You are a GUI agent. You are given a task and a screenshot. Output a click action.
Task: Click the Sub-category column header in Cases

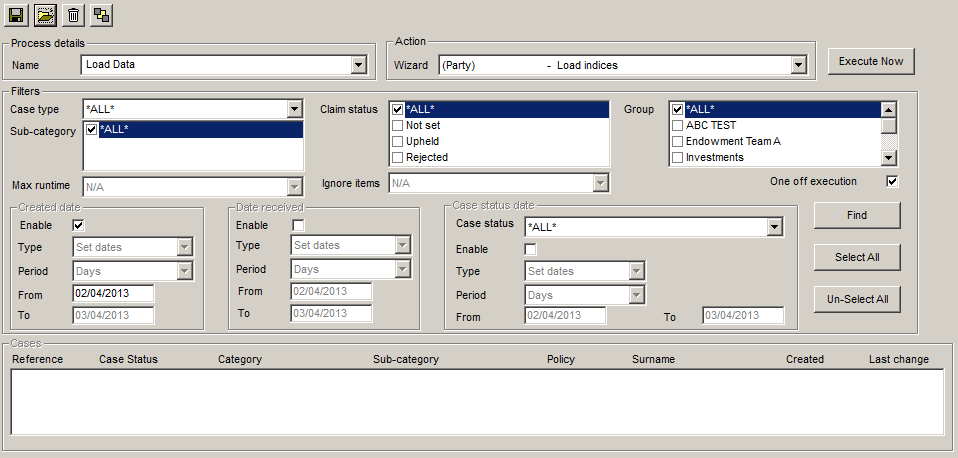pyautogui.click(x=406, y=359)
